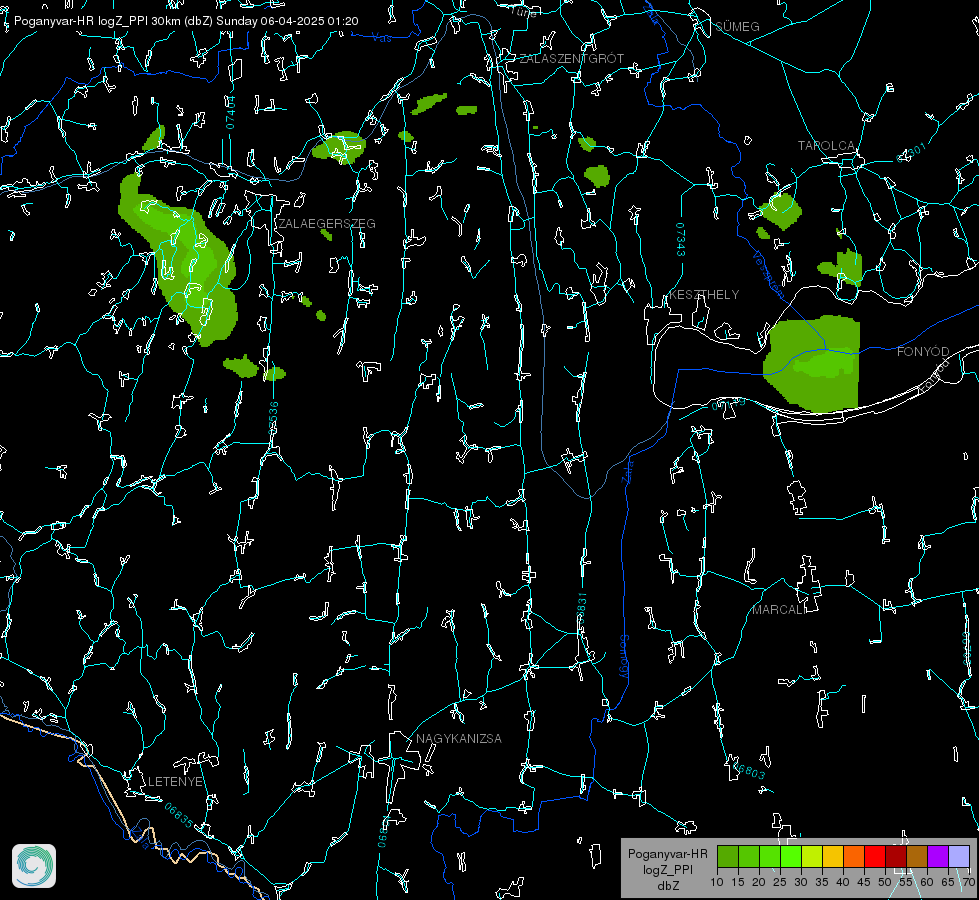Click the Somogy county border label
Screen dimensions: 979x900
click(x=623, y=657)
